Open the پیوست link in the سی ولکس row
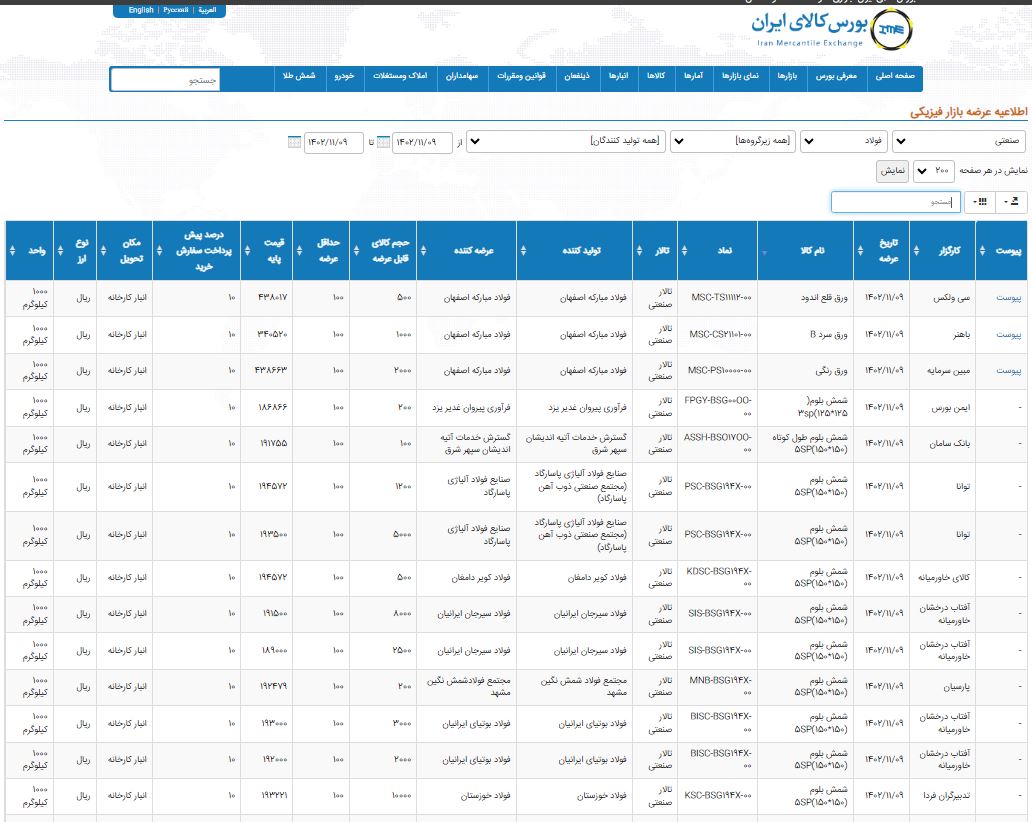 1008,298
